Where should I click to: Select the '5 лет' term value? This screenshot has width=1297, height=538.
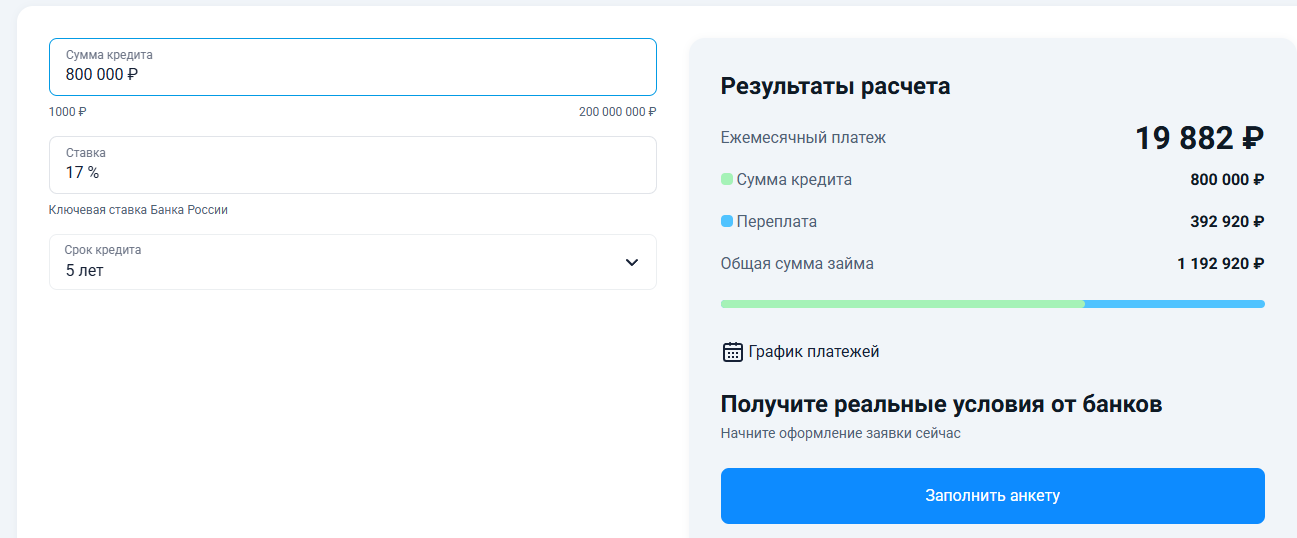tap(85, 271)
